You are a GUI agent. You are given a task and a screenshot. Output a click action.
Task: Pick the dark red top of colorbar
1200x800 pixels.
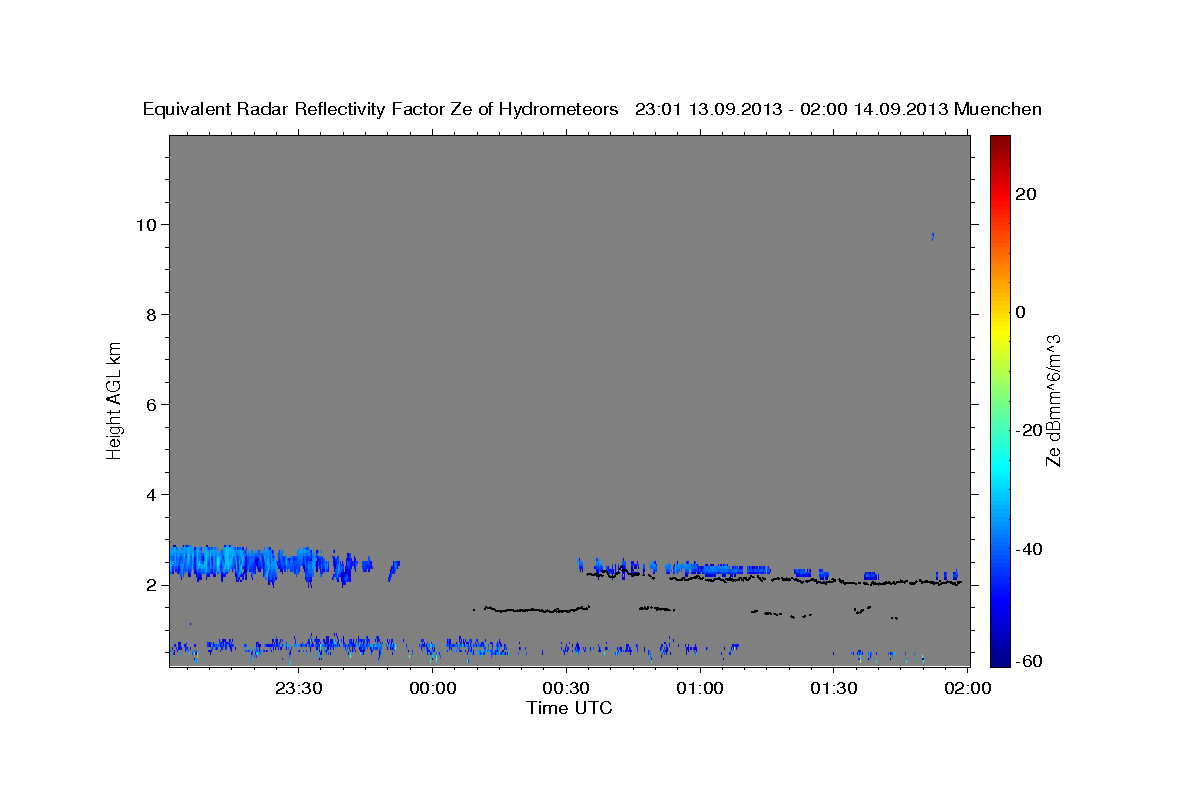(999, 143)
